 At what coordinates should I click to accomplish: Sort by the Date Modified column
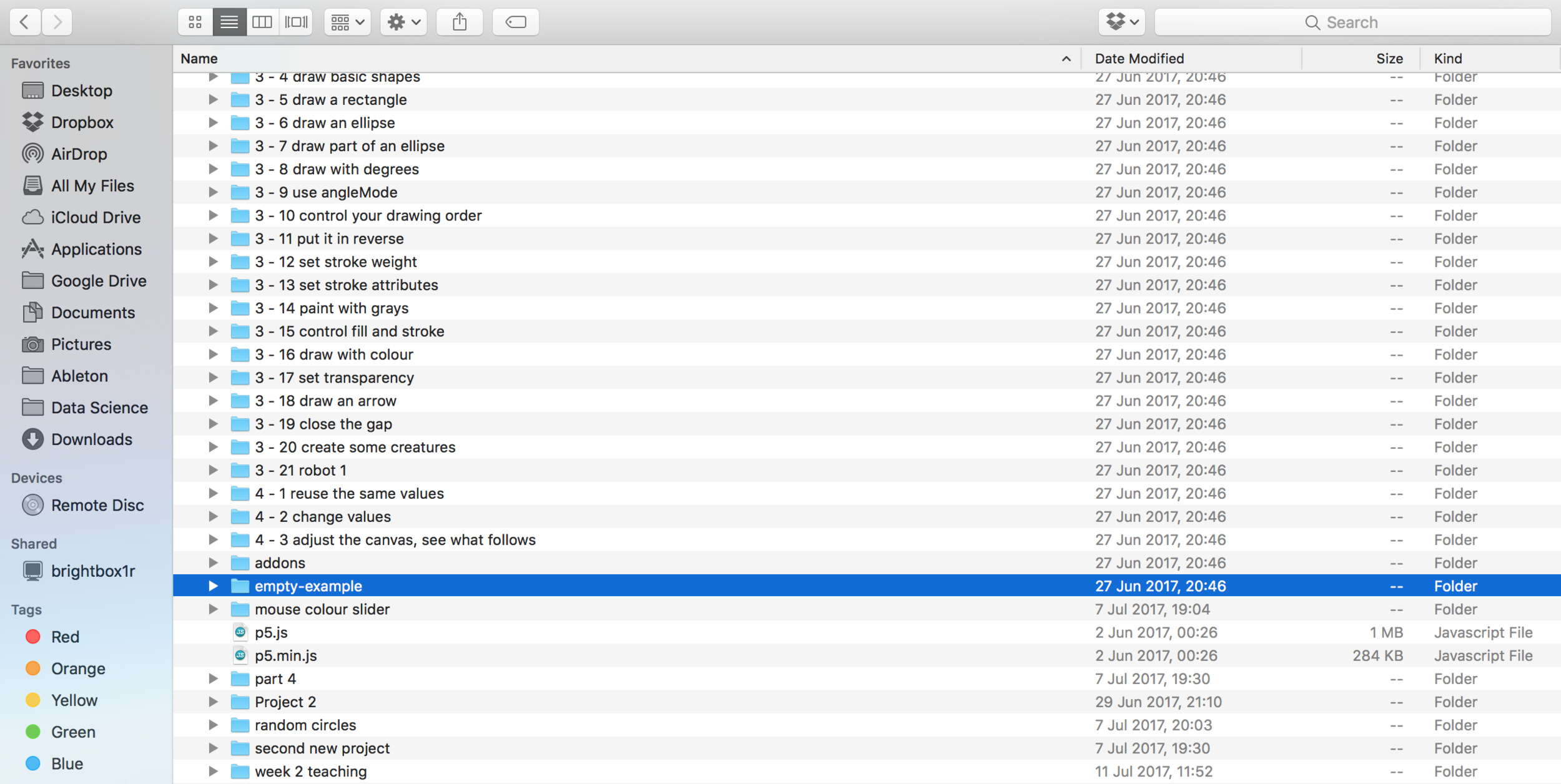tap(1139, 59)
